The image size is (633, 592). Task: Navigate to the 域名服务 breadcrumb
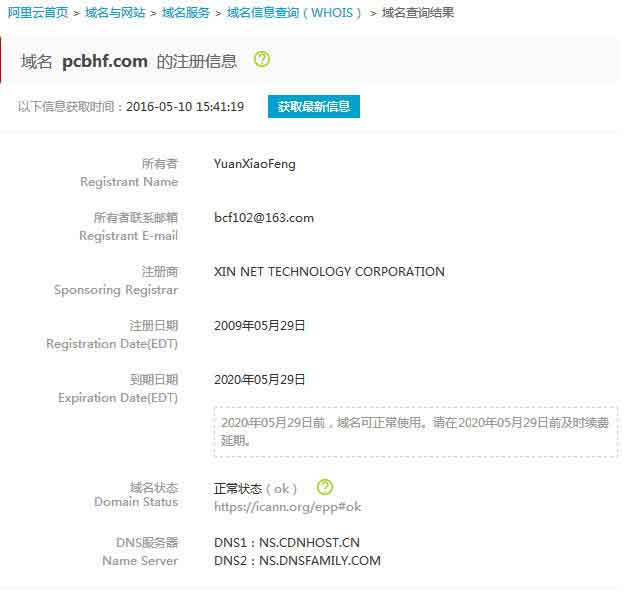[x=186, y=13]
